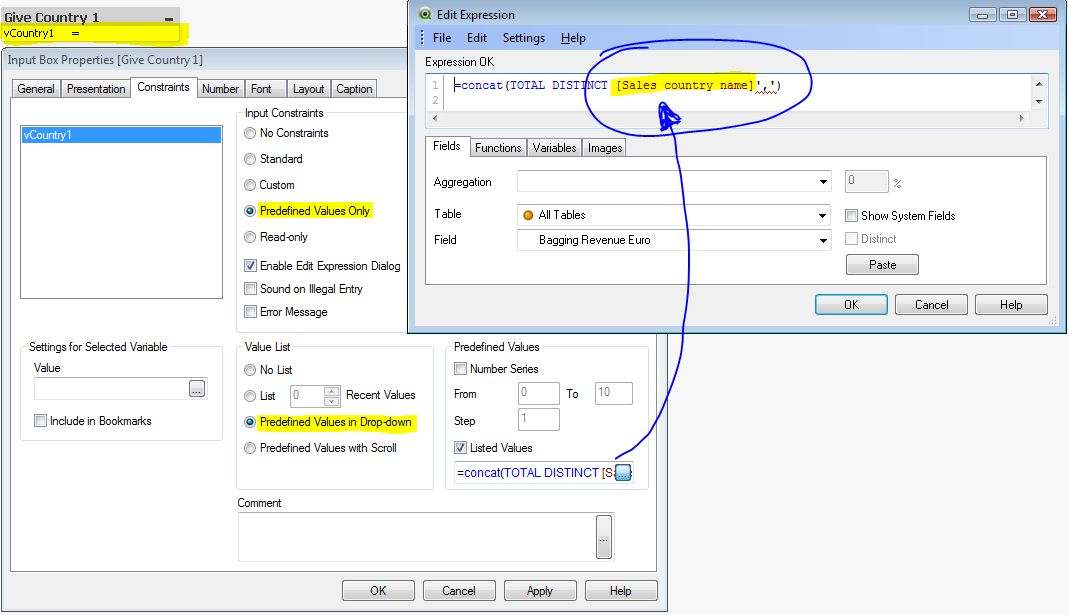Expand the Aggregation dropdown
This screenshot has height=615, width=1069.
pyautogui.click(x=823, y=182)
